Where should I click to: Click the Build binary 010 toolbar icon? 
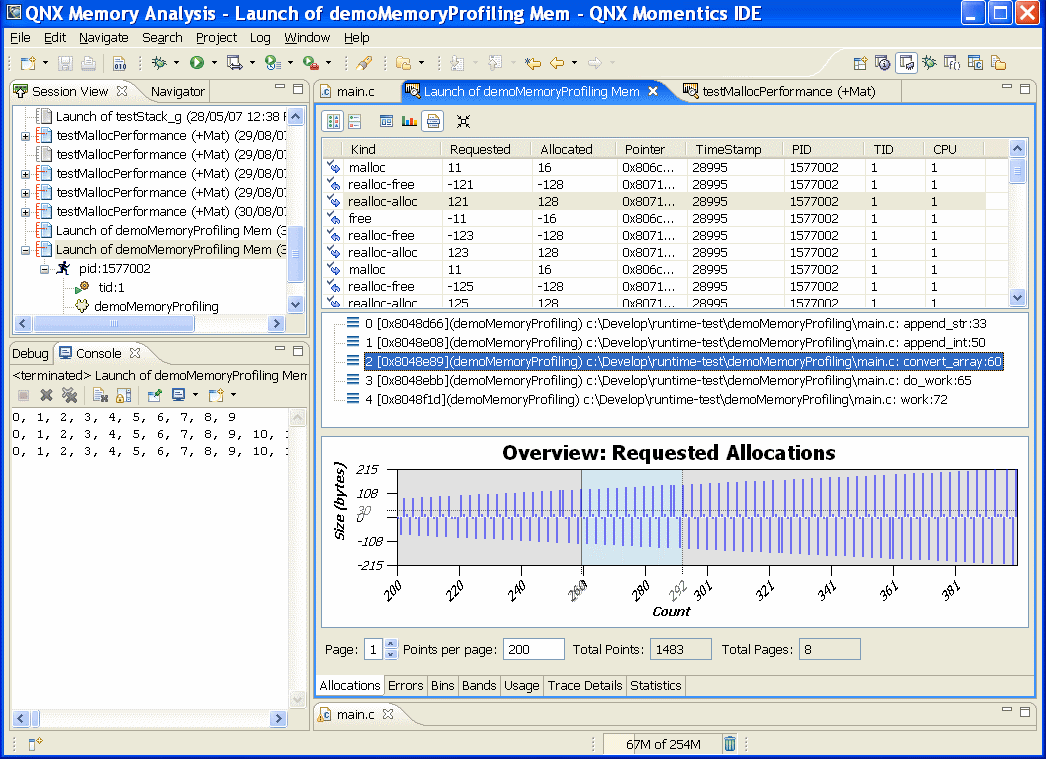[x=119, y=64]
